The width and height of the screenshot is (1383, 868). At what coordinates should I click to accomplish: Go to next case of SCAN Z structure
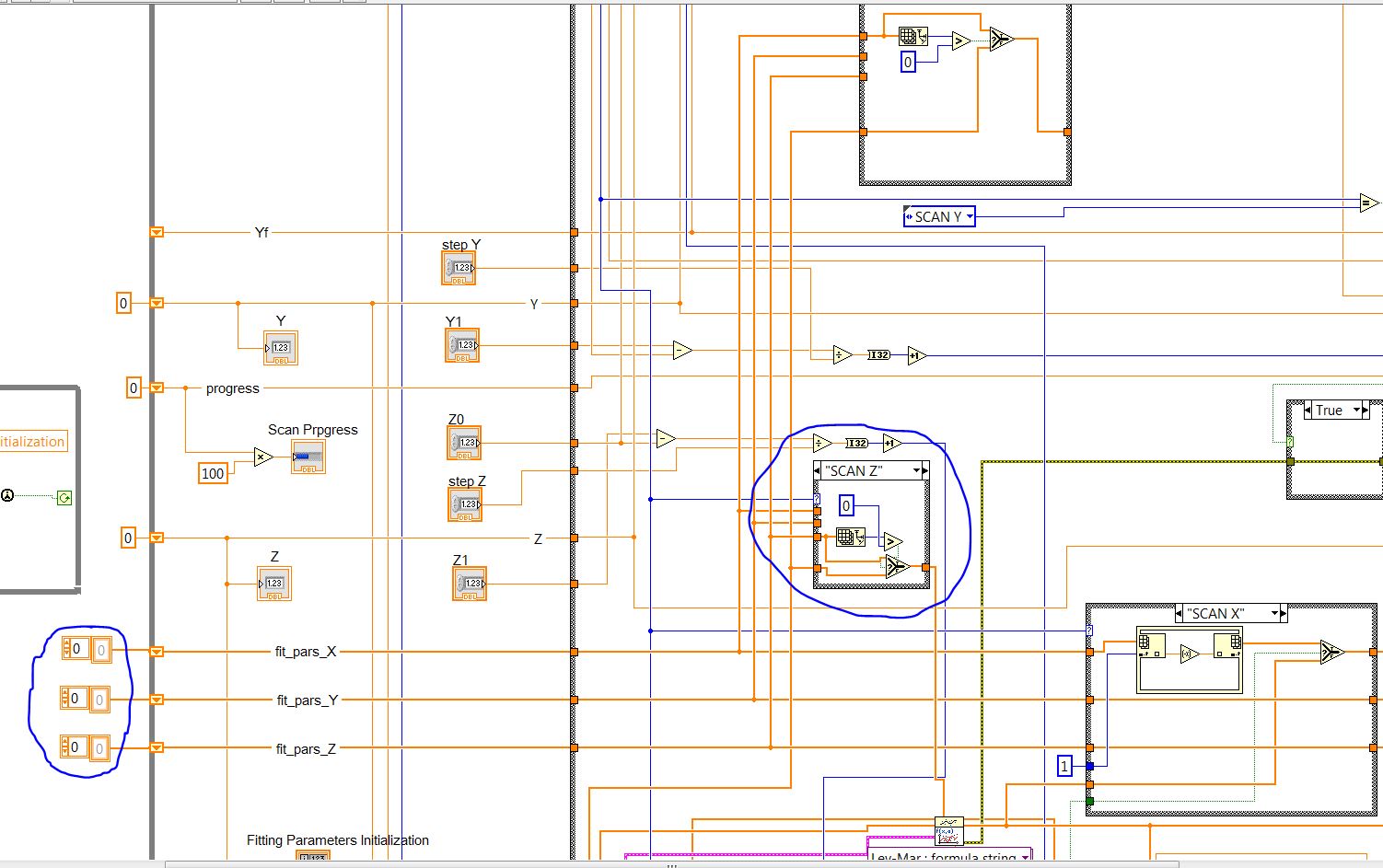coord(925,470)
